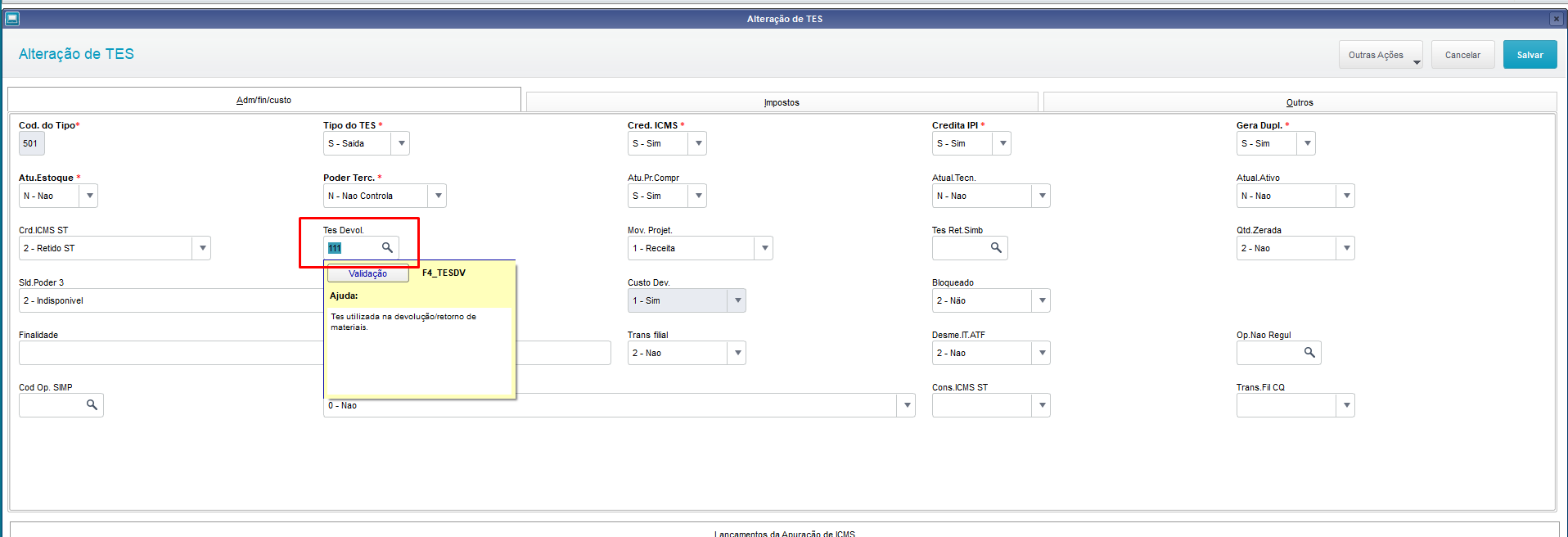Click the application icon in the title bar
Viewport: 1568px width, 537px height.
[x=12, y=18]
